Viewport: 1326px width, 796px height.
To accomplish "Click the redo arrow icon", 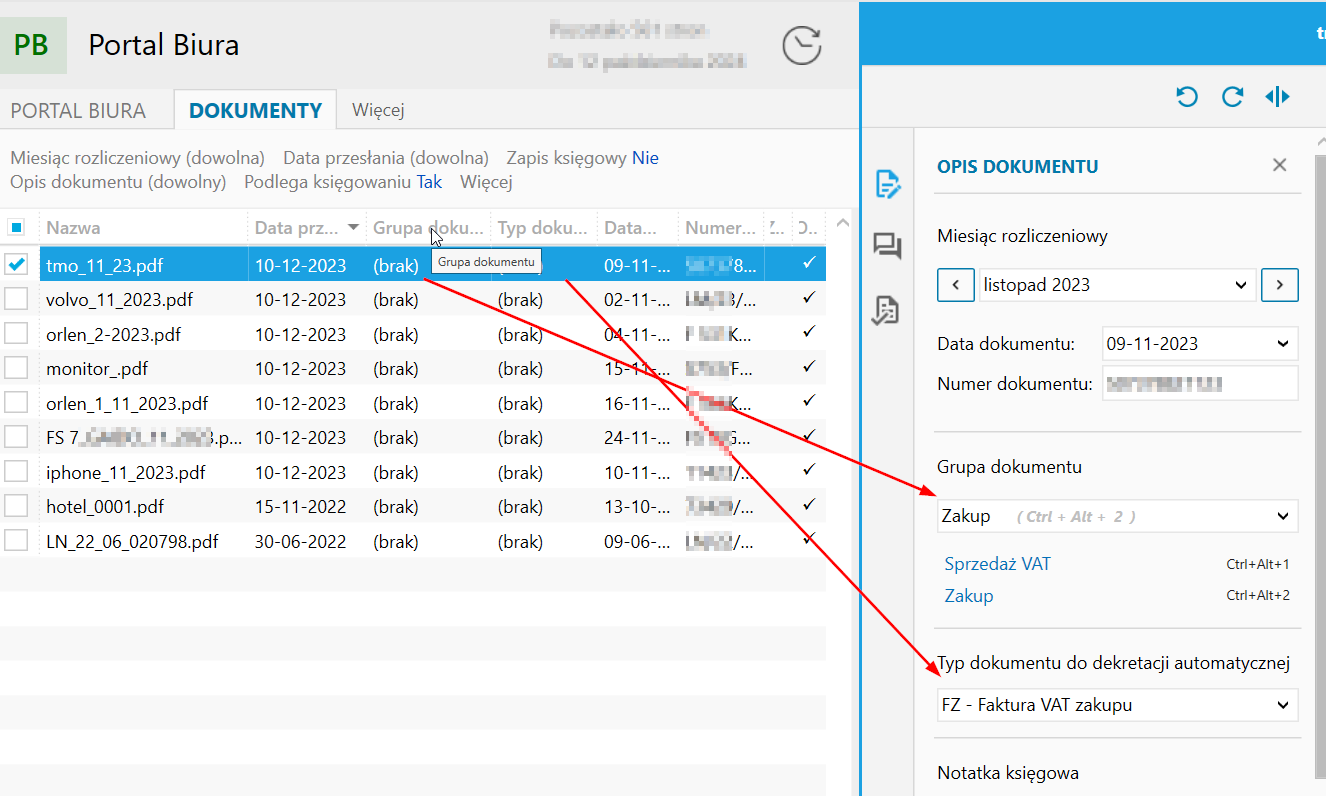I will point(1232,96).
